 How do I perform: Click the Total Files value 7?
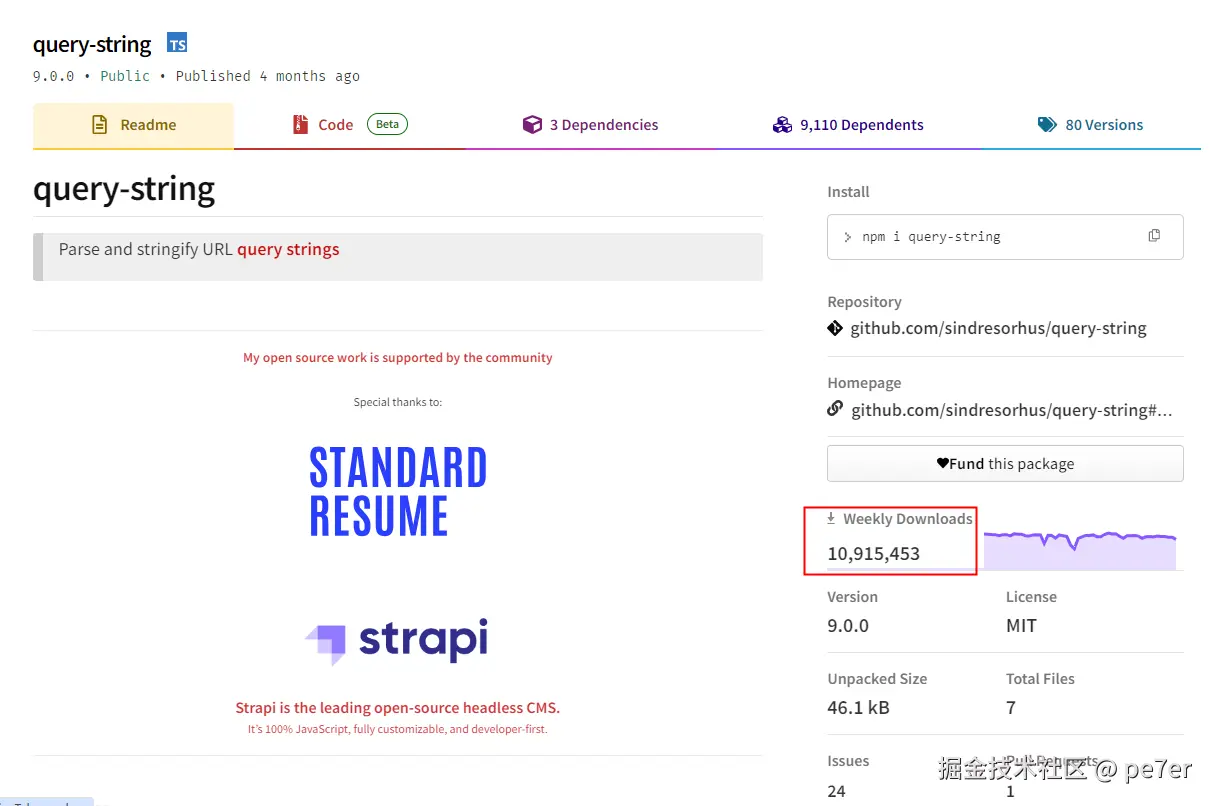(1011, 707)
